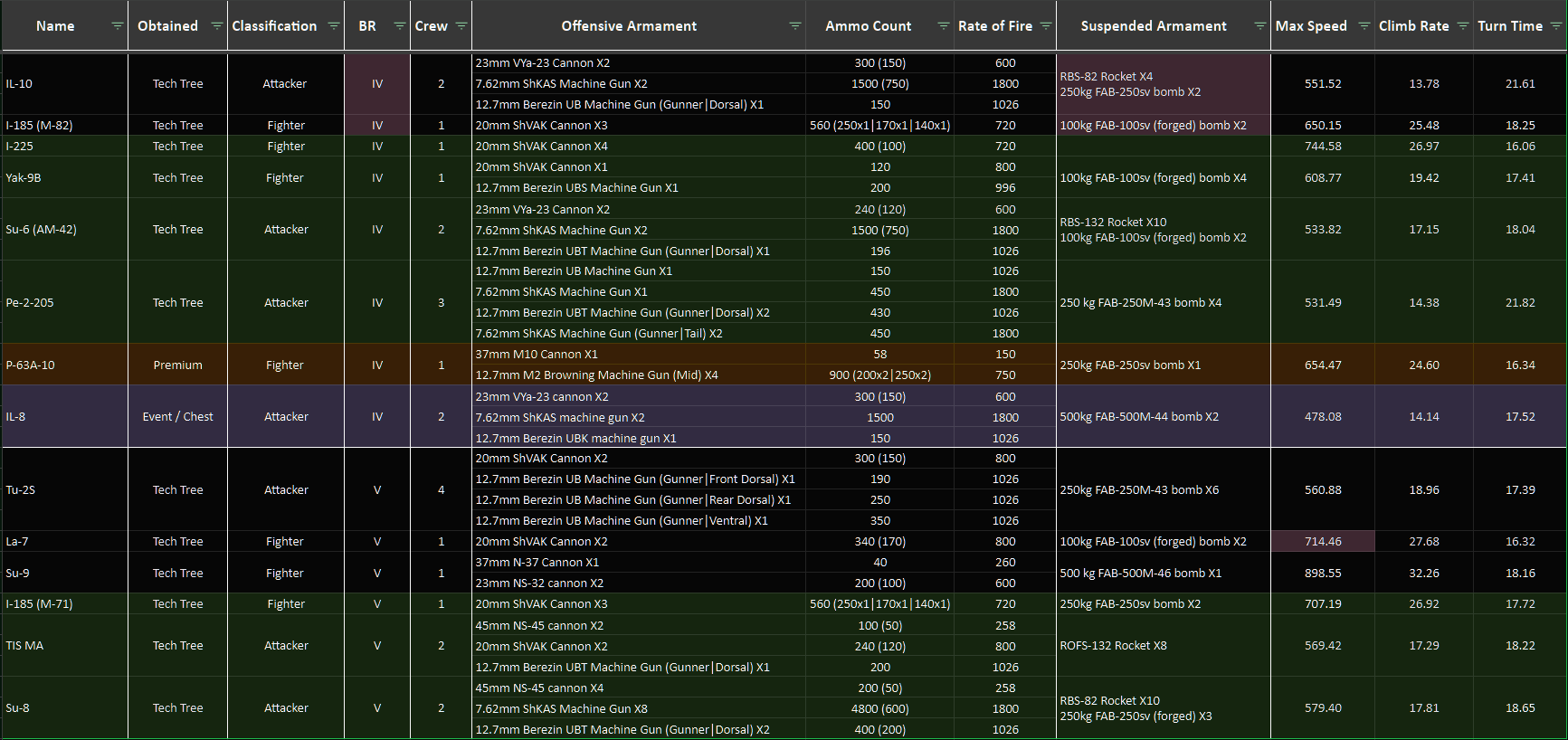
Task: Select the highlighted 714.46 max speed cell
Action: [x=1323, y=542]
